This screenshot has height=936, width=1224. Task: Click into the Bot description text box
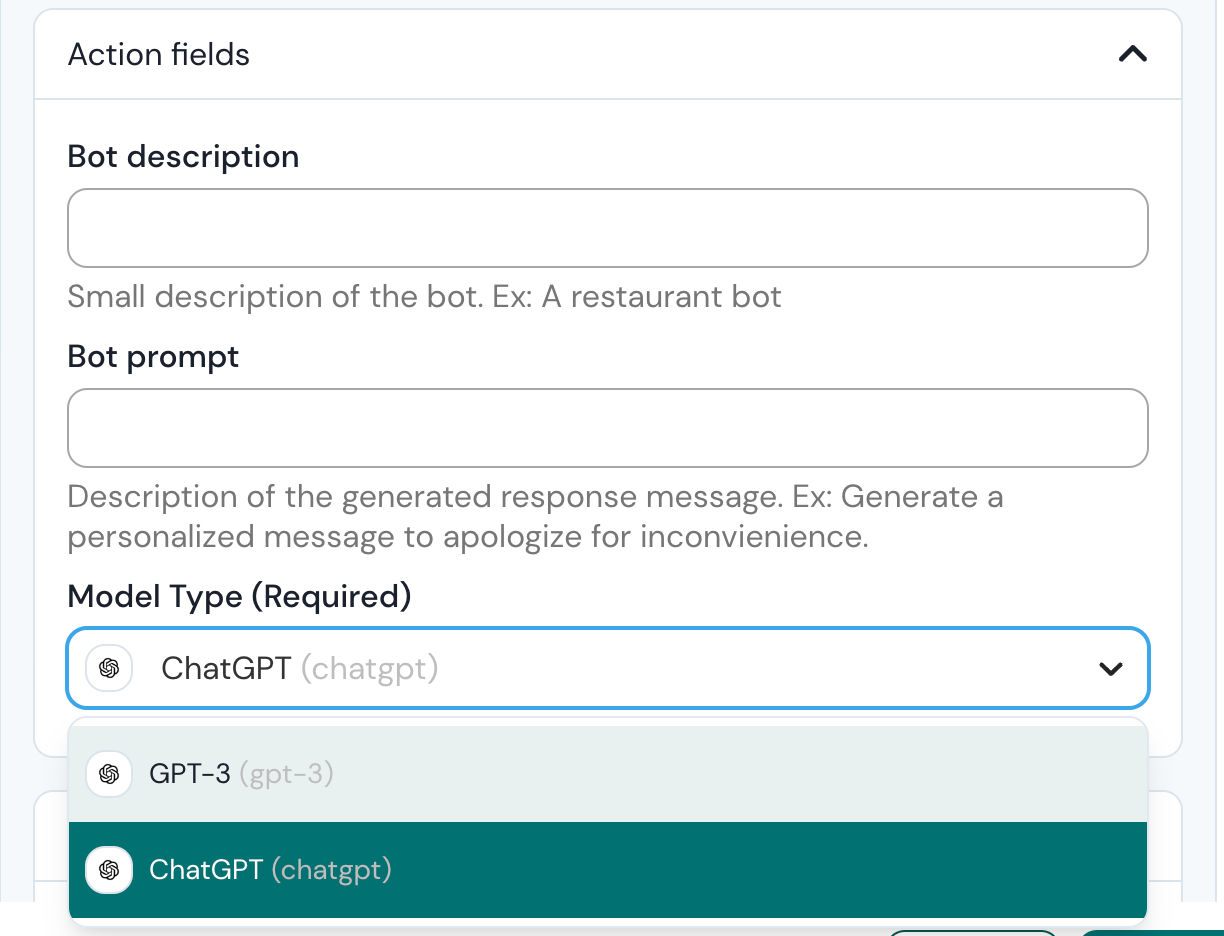[607, 228]
